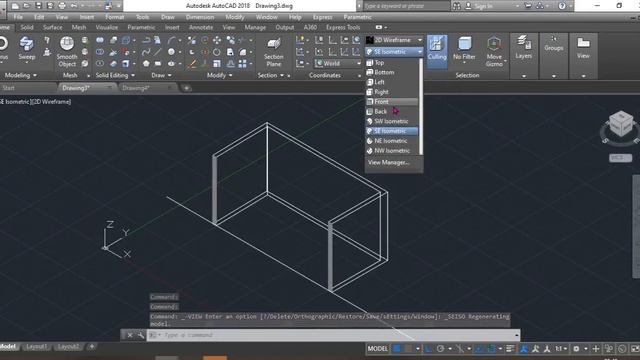The height and width of the screenshot is (360, 640).
Task: Click the solid Subtract icon
Action: tap(100, 52)
